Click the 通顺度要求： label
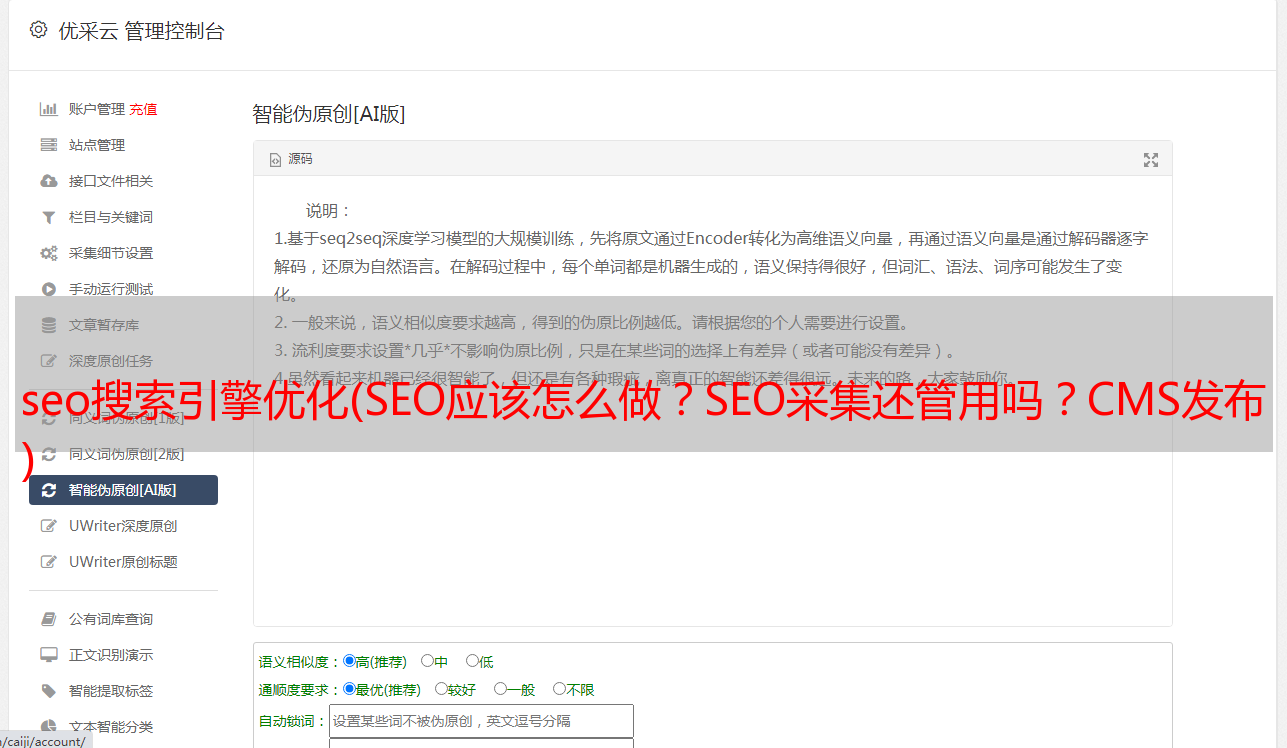Image resolution: width=1287 pixels, height=748 pixels. point(300,690)
